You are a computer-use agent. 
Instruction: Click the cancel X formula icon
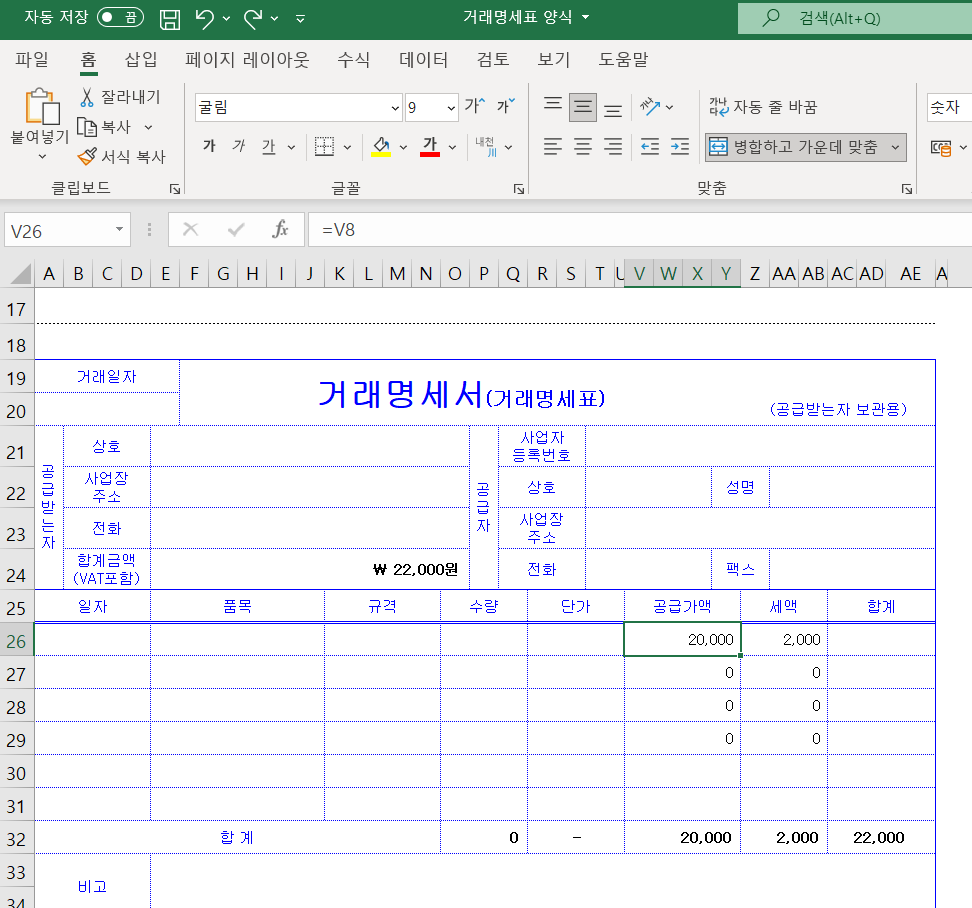pos(191,230)
